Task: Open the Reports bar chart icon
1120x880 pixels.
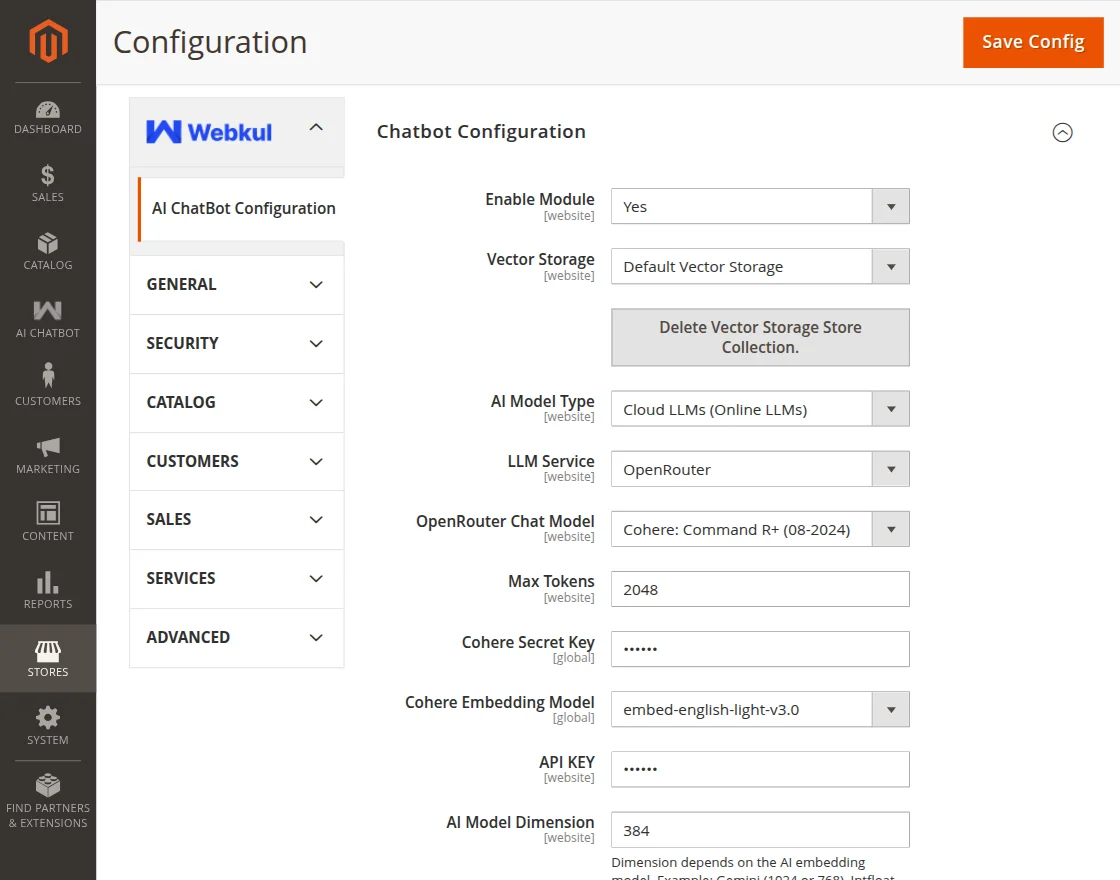Action: [x=48, y=583]
